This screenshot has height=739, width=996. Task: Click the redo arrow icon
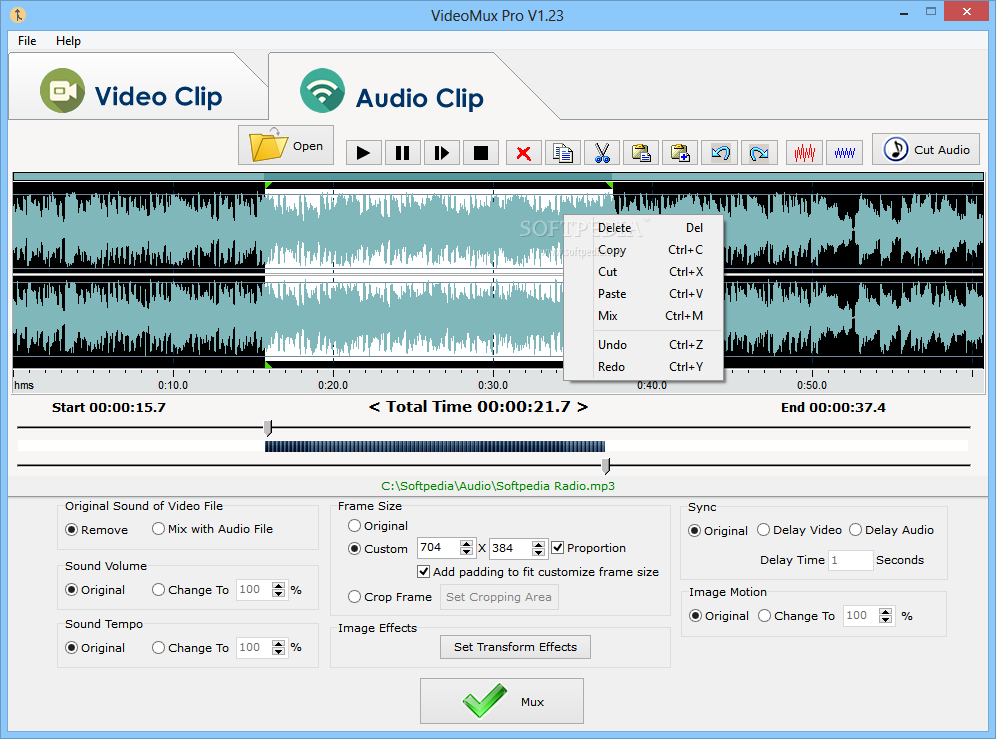click(x=759, y=153)
